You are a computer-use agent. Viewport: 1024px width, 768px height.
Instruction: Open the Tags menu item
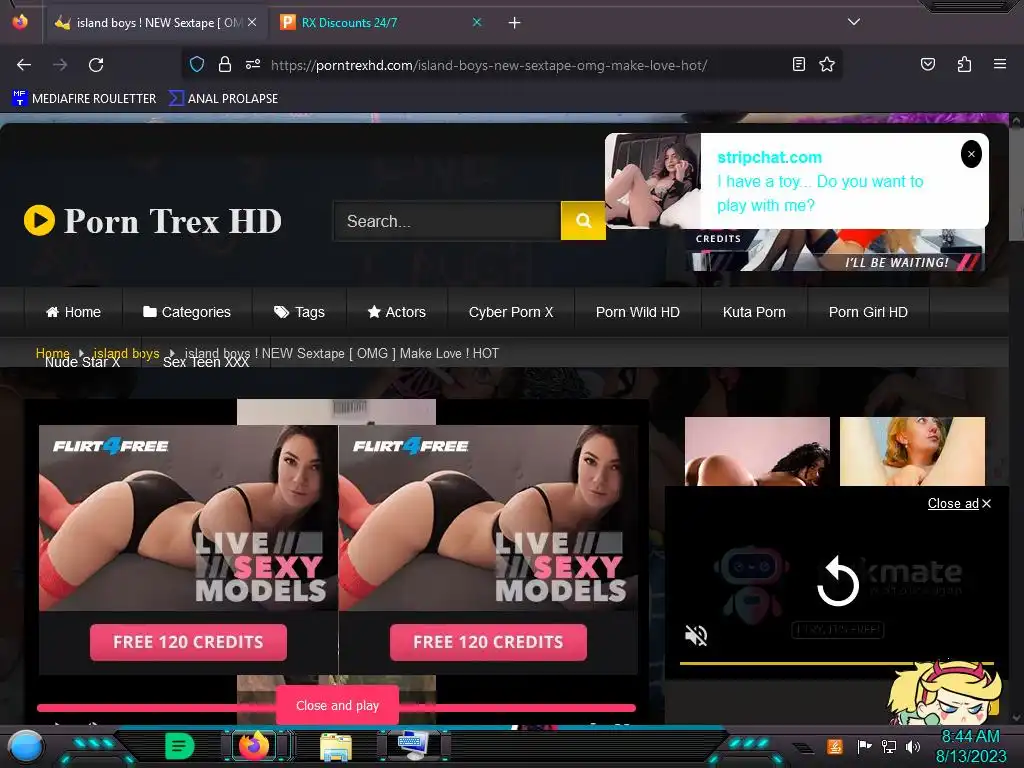[x=299, y=312]
